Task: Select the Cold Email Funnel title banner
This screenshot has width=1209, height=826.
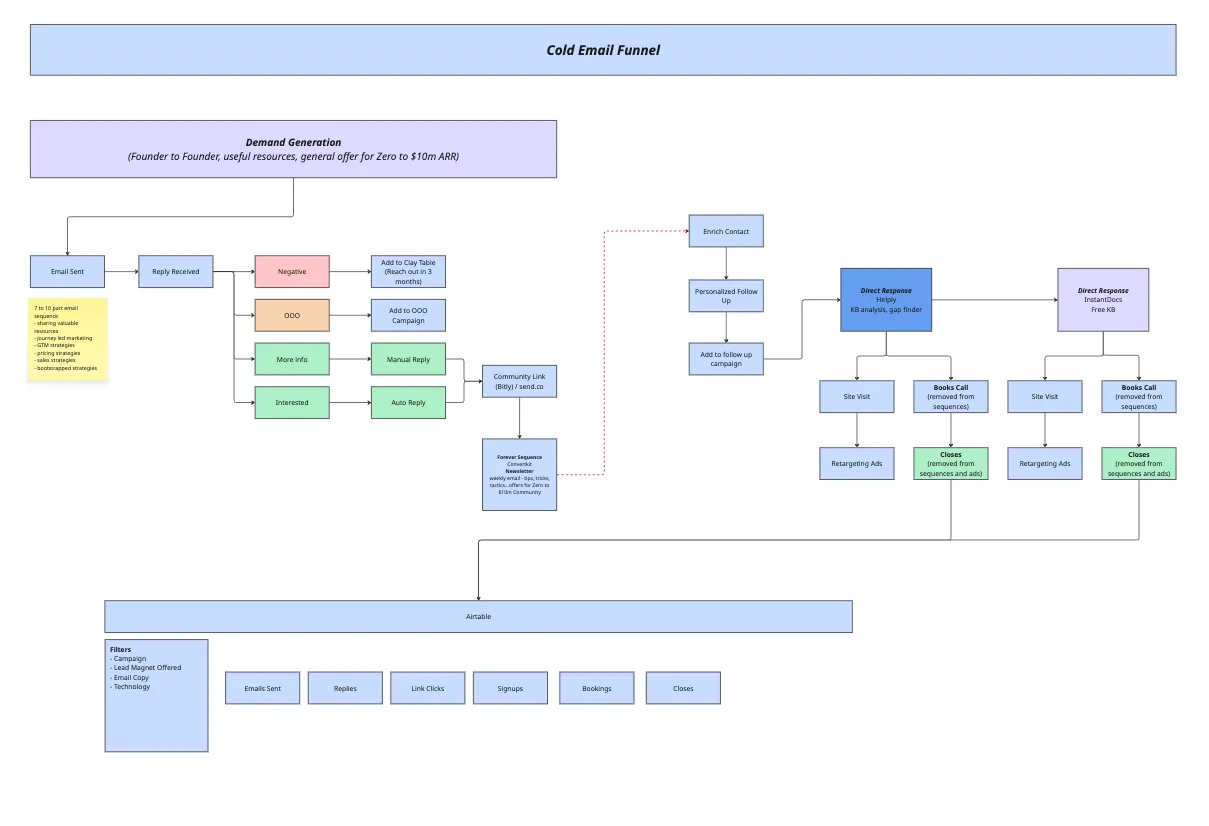Action: point(603,50)
